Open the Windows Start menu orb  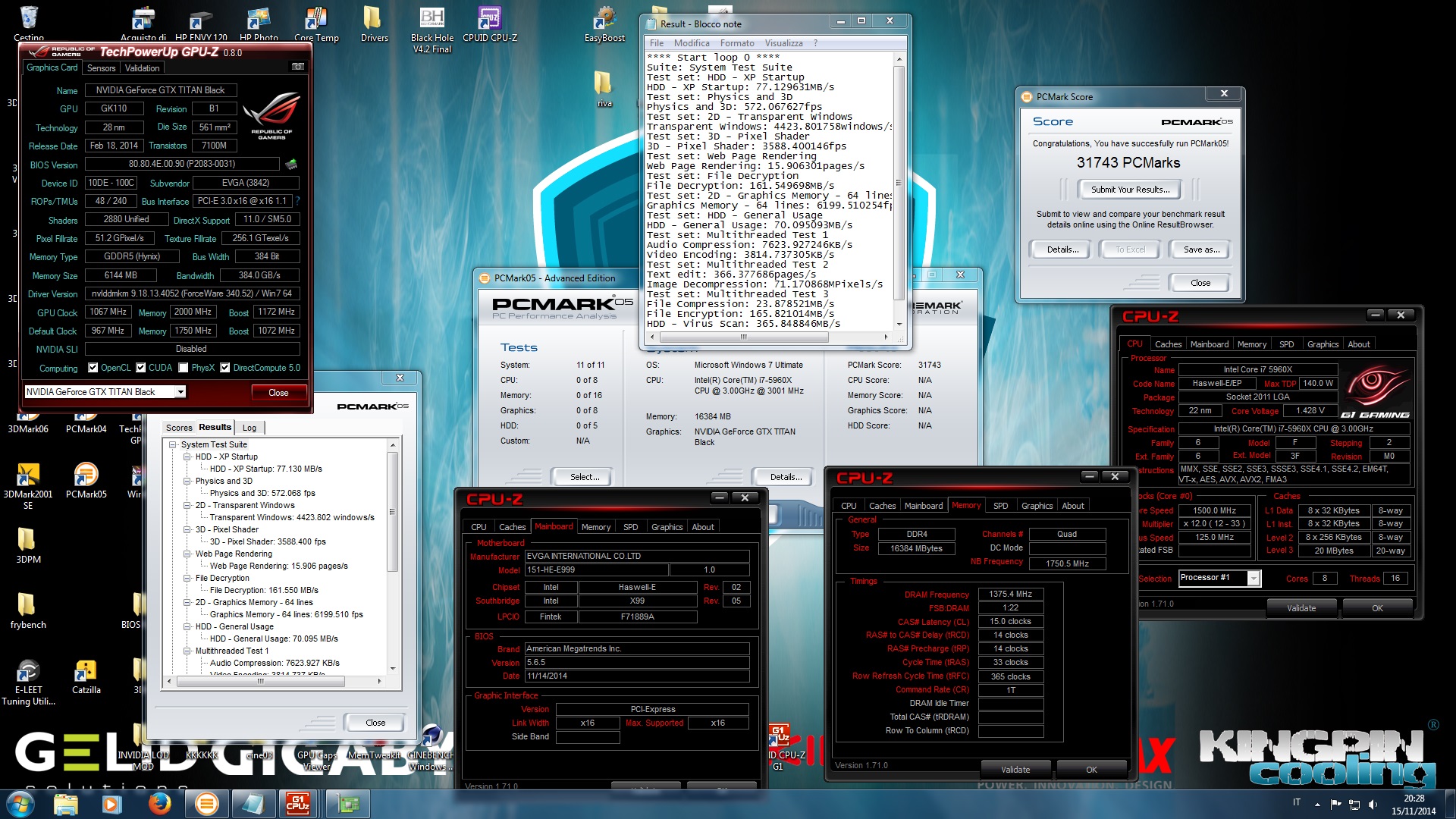pos(19,804)
